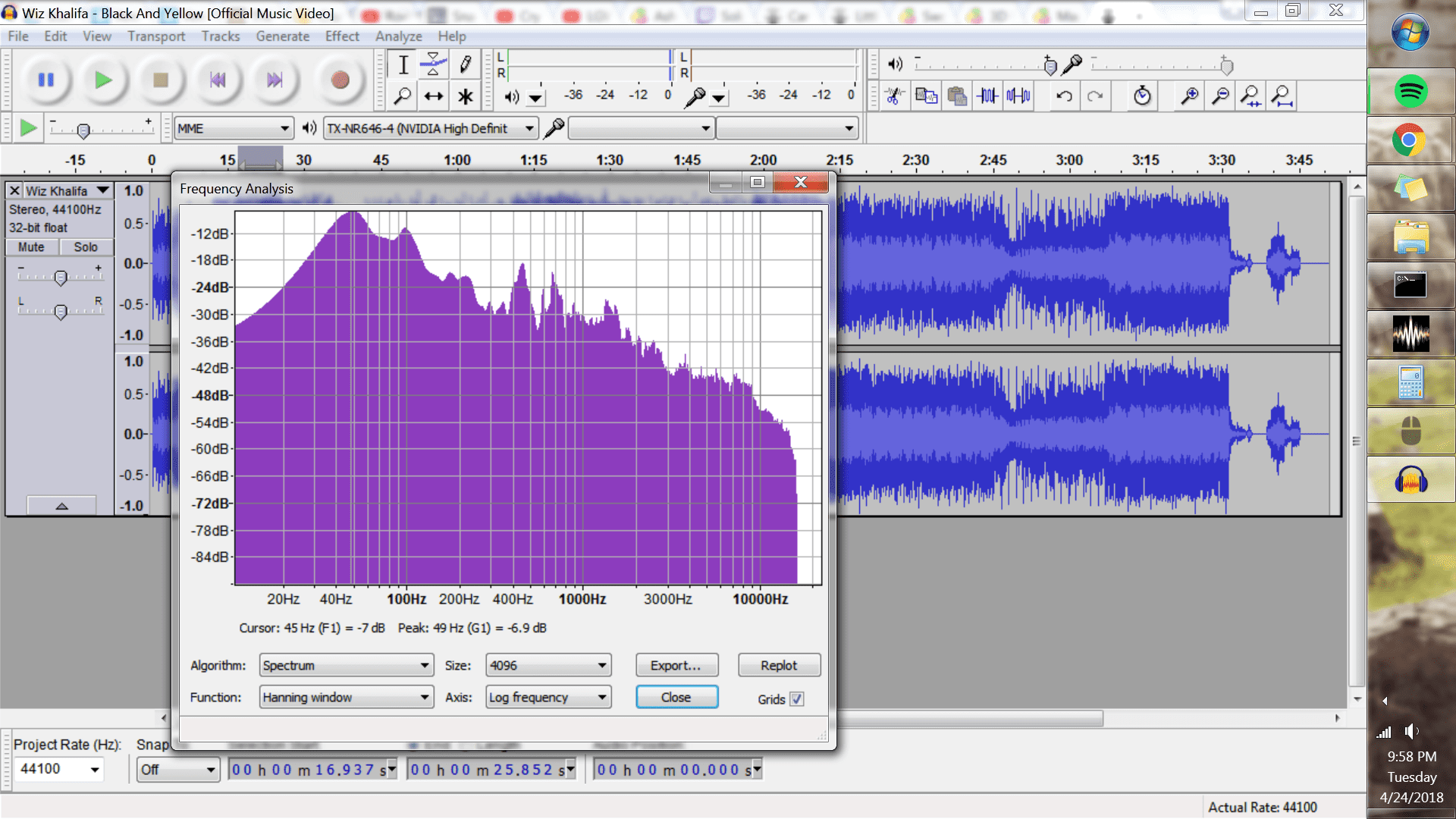Solo the Wiz Khalifa track

click(x=86, y=247)
